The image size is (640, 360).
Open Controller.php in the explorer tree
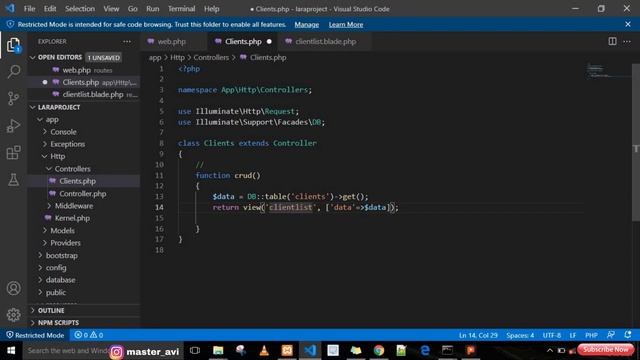click(x=82, y=193)
